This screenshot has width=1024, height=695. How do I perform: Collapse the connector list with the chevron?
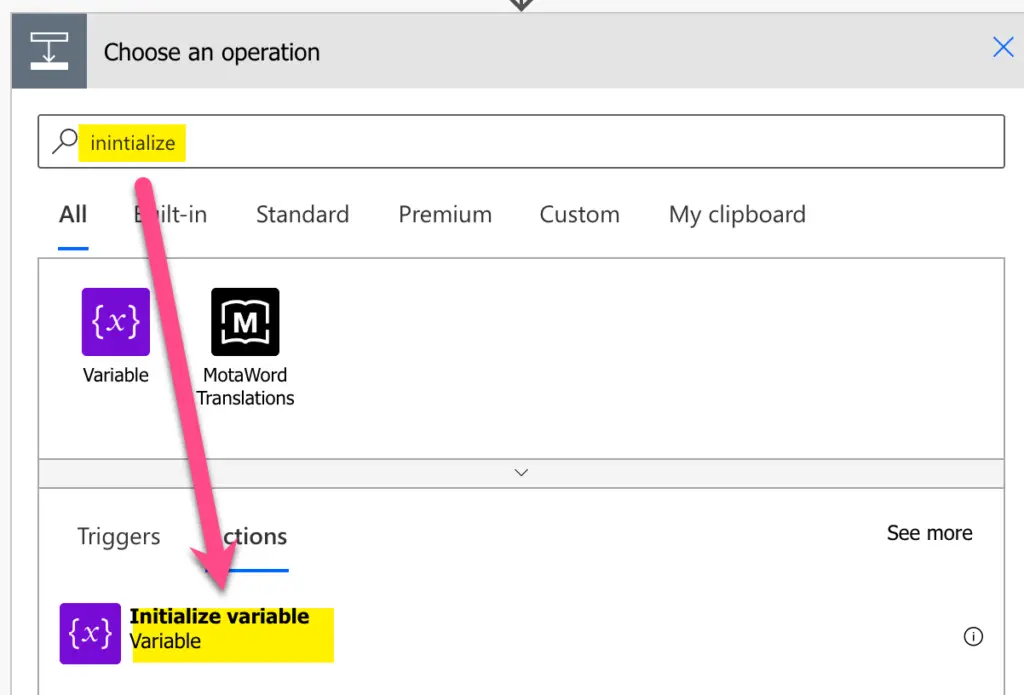520,472
